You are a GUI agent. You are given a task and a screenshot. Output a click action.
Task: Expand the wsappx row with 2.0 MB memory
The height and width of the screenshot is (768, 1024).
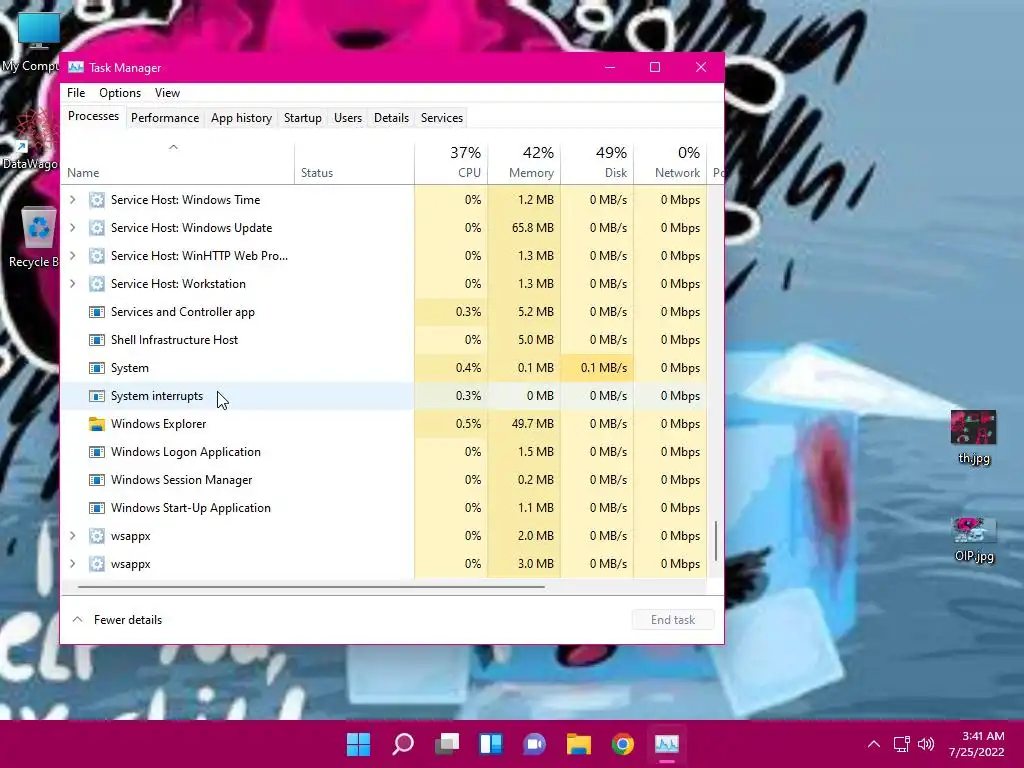click(72, 536)
